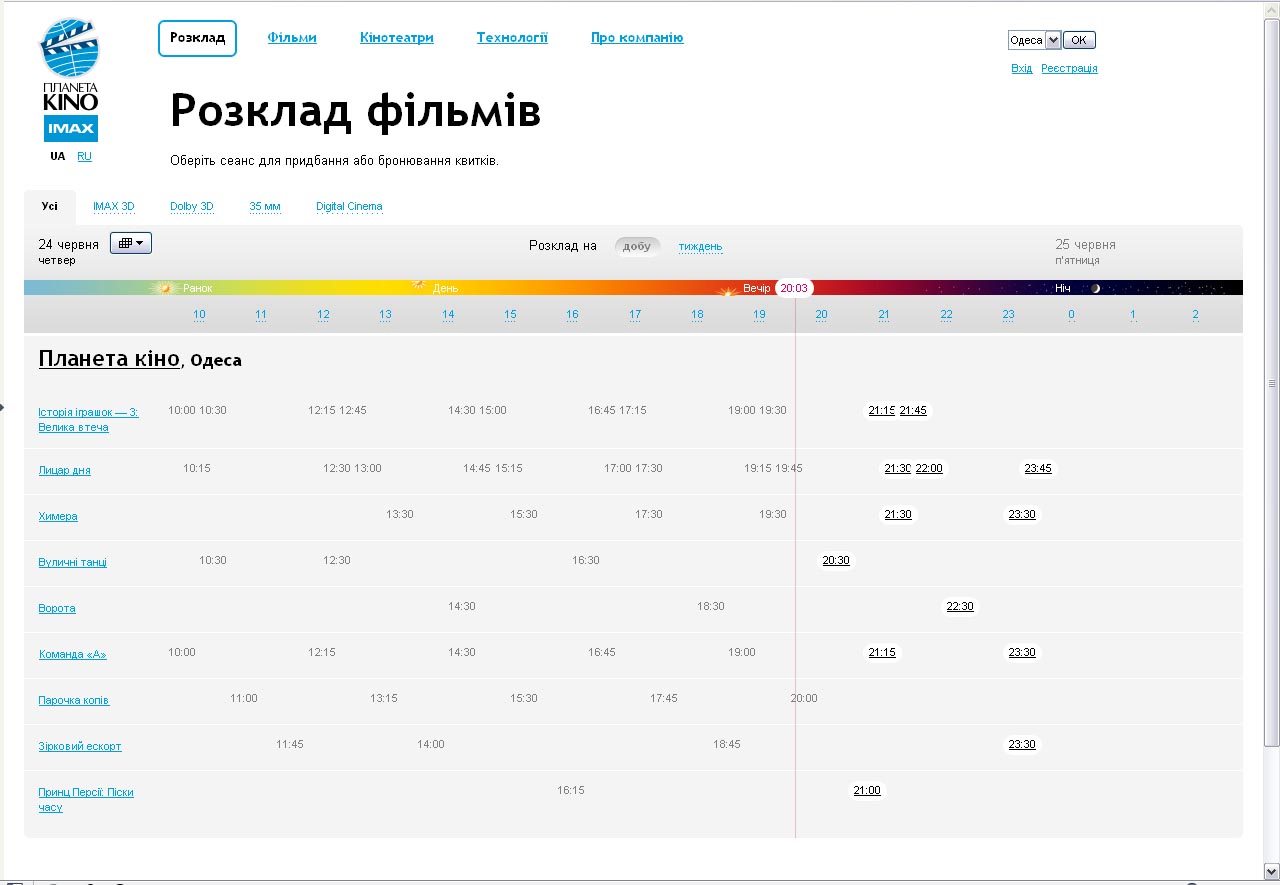This screenshot has width=1280, height=885.
Task: Select the Digital Cinema tab
Action: (349, 207)
